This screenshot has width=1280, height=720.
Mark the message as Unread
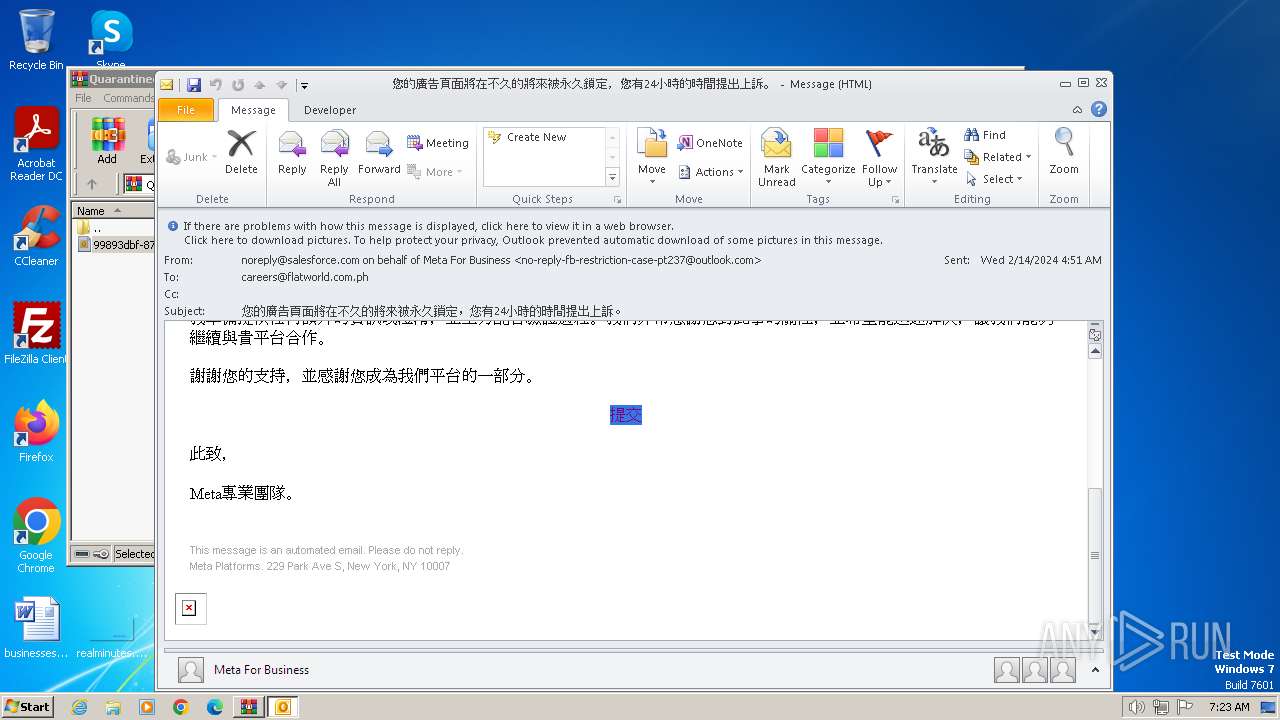[777, 158]
